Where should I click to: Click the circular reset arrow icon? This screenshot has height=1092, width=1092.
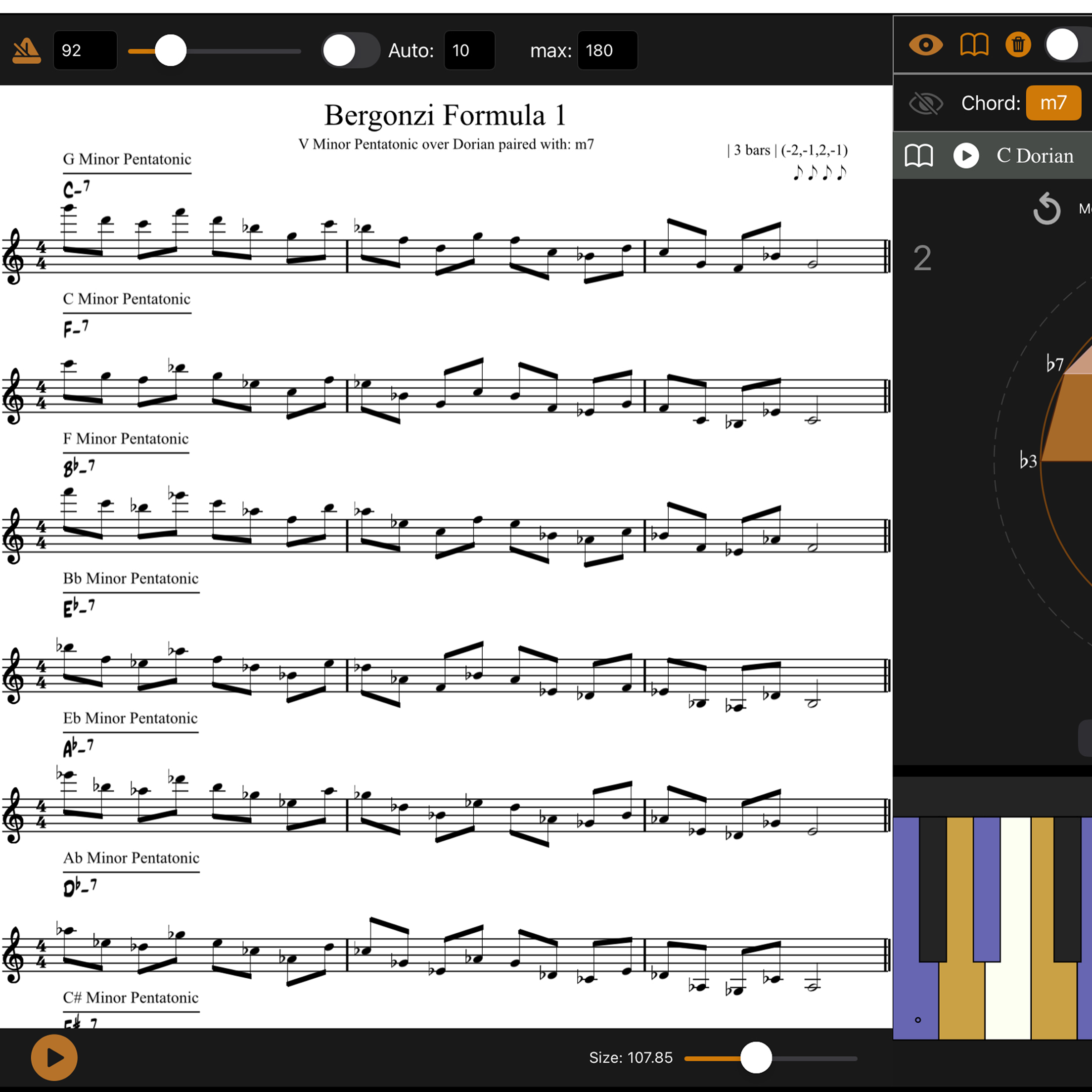pos(1046,209)
